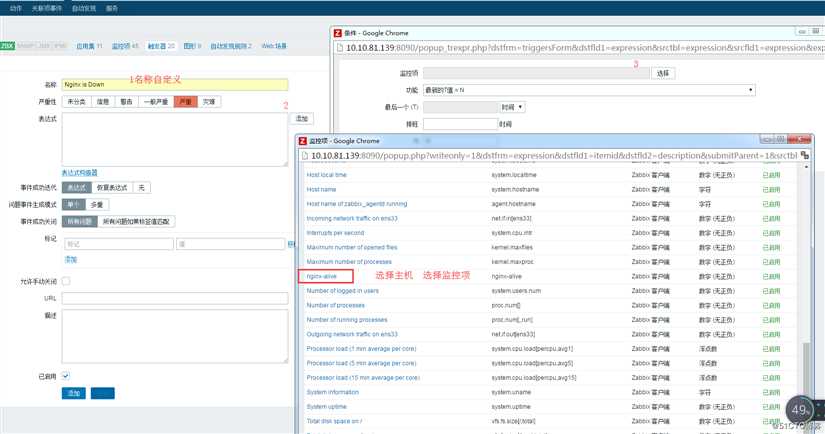Click the page icon in 监控项 window address bar
The height and width of the screenshot is (434, 825).
coord(304,156)
